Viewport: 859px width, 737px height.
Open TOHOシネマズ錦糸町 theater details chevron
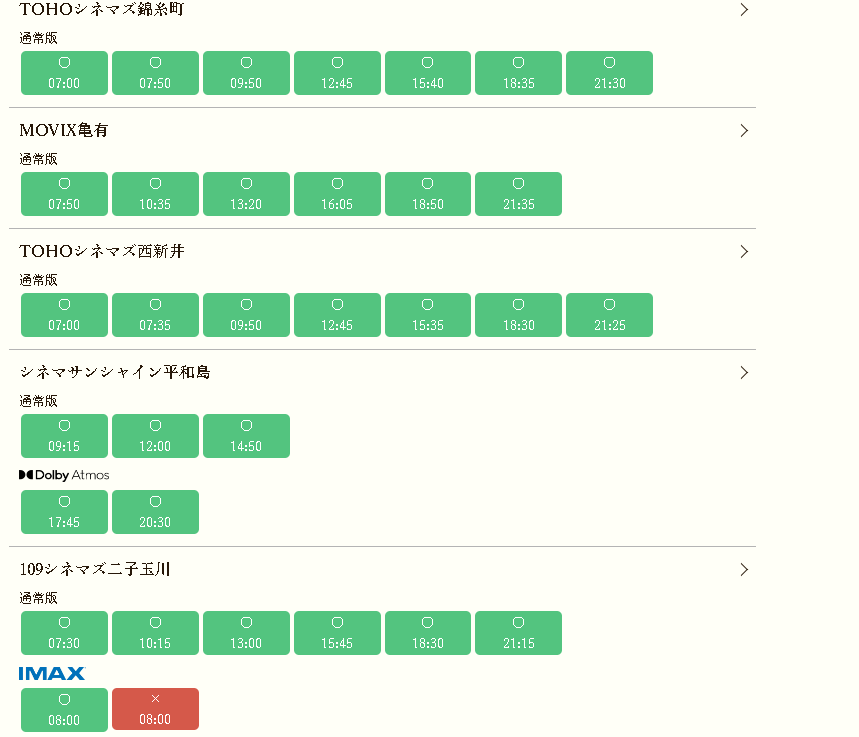[744, 10]
